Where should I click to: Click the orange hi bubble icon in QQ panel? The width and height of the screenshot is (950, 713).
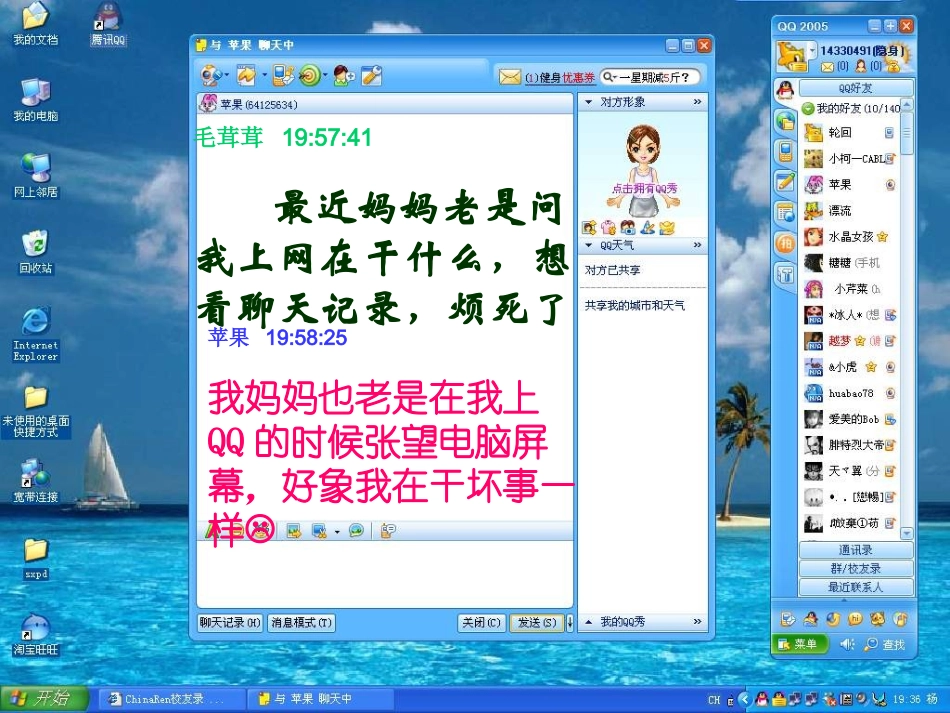(855, 618)
